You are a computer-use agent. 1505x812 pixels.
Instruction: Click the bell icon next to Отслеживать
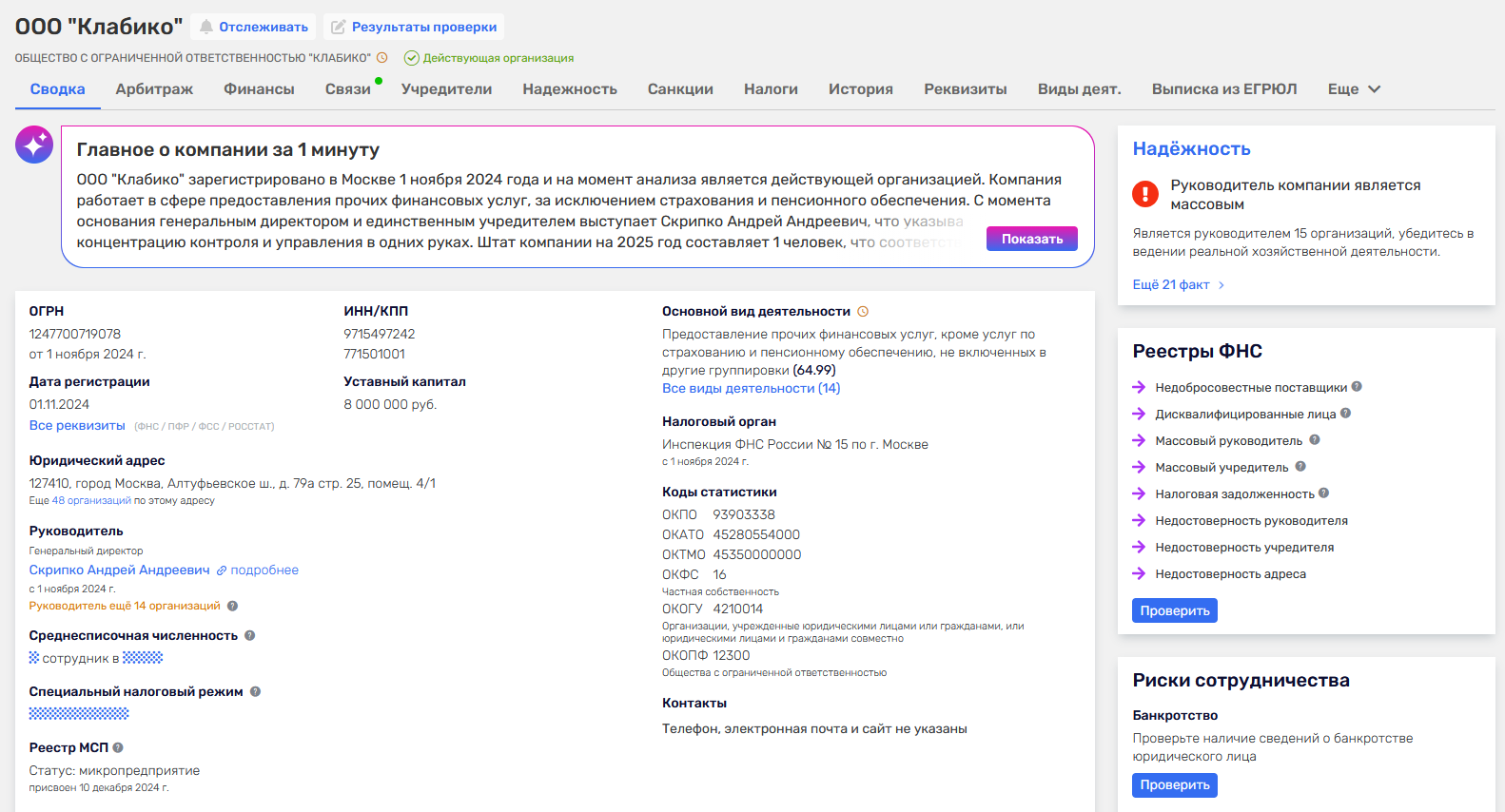206,27
